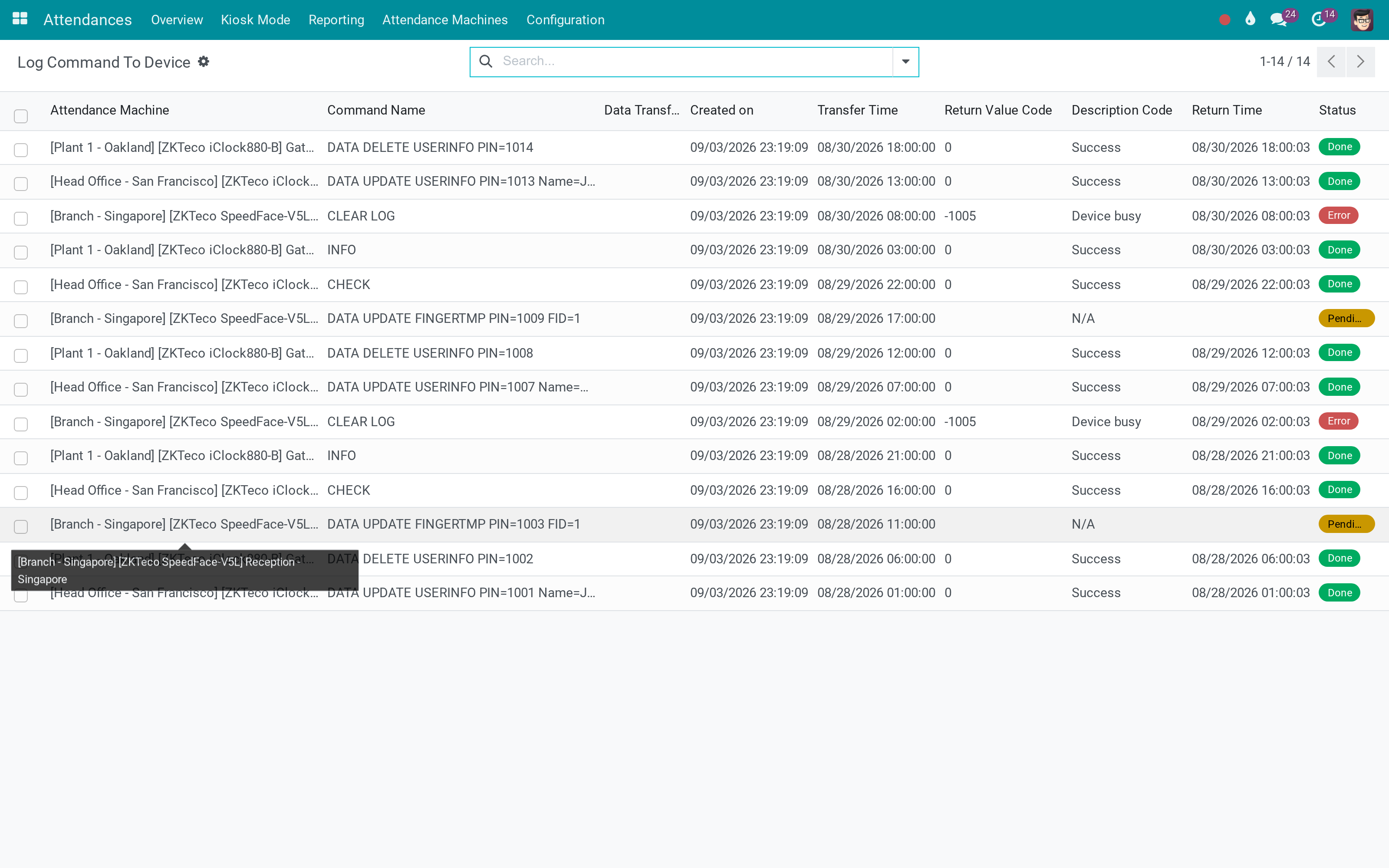1389x868 pixels.
Task: Switch to Kiosk Mode
Action: (x=255, y=20)
